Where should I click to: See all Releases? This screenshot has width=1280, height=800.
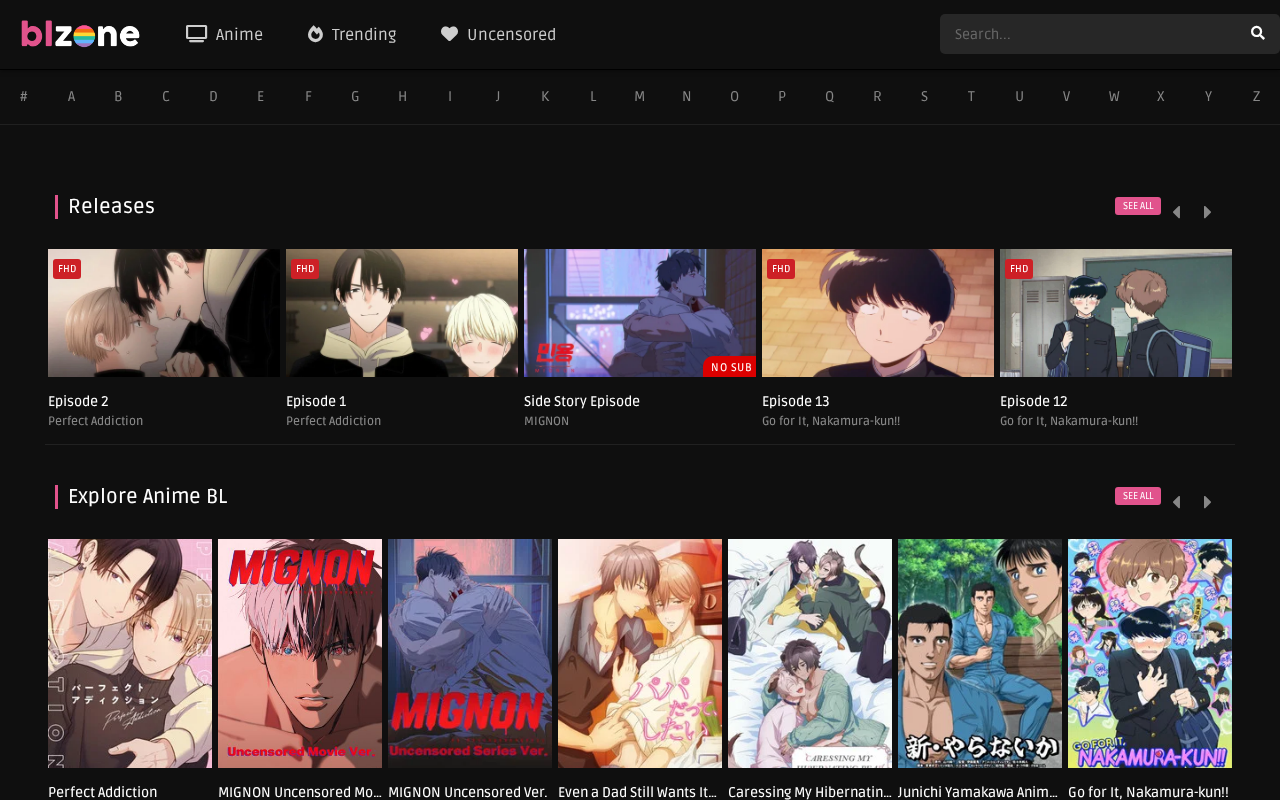[x=1138, y=206]
